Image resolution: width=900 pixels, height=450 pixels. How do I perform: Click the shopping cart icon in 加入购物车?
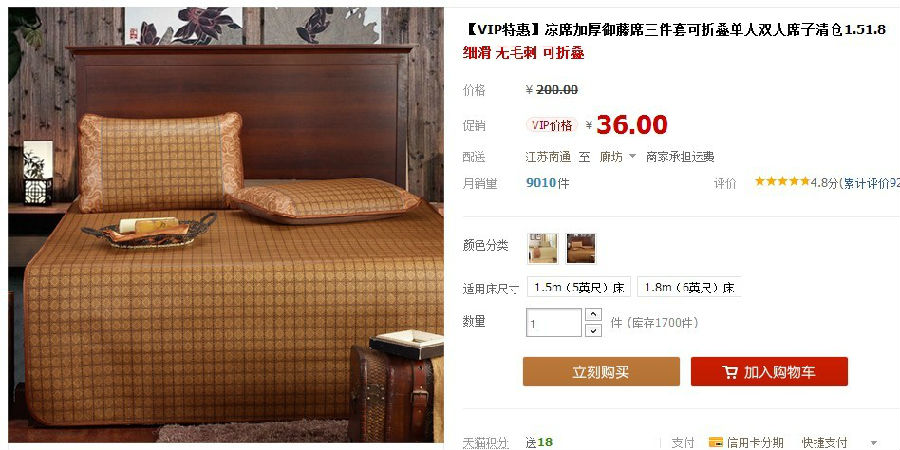click(x=730, y=373)
